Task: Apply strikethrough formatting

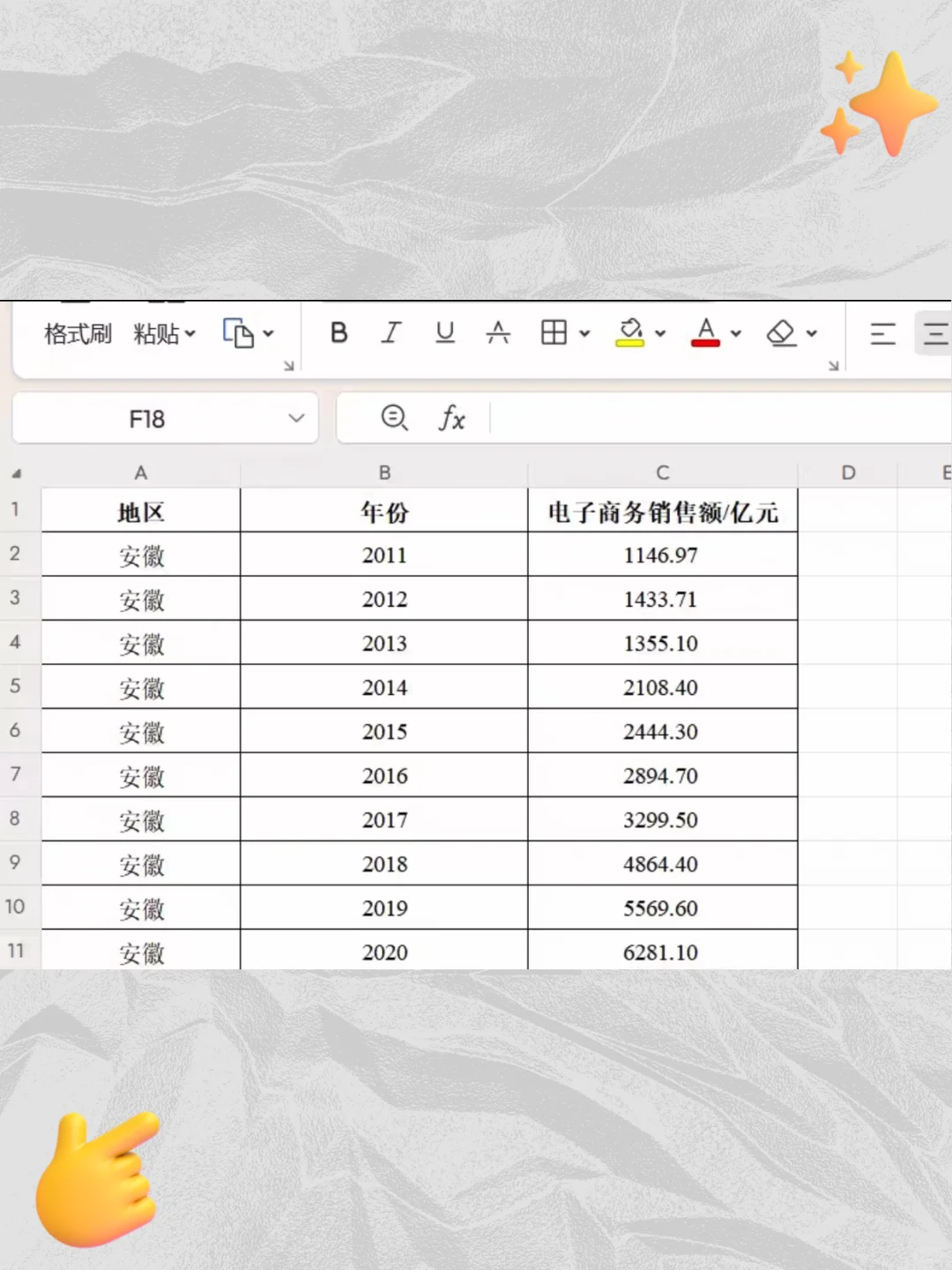Action: pyautogui.click(x=499, y=333)
